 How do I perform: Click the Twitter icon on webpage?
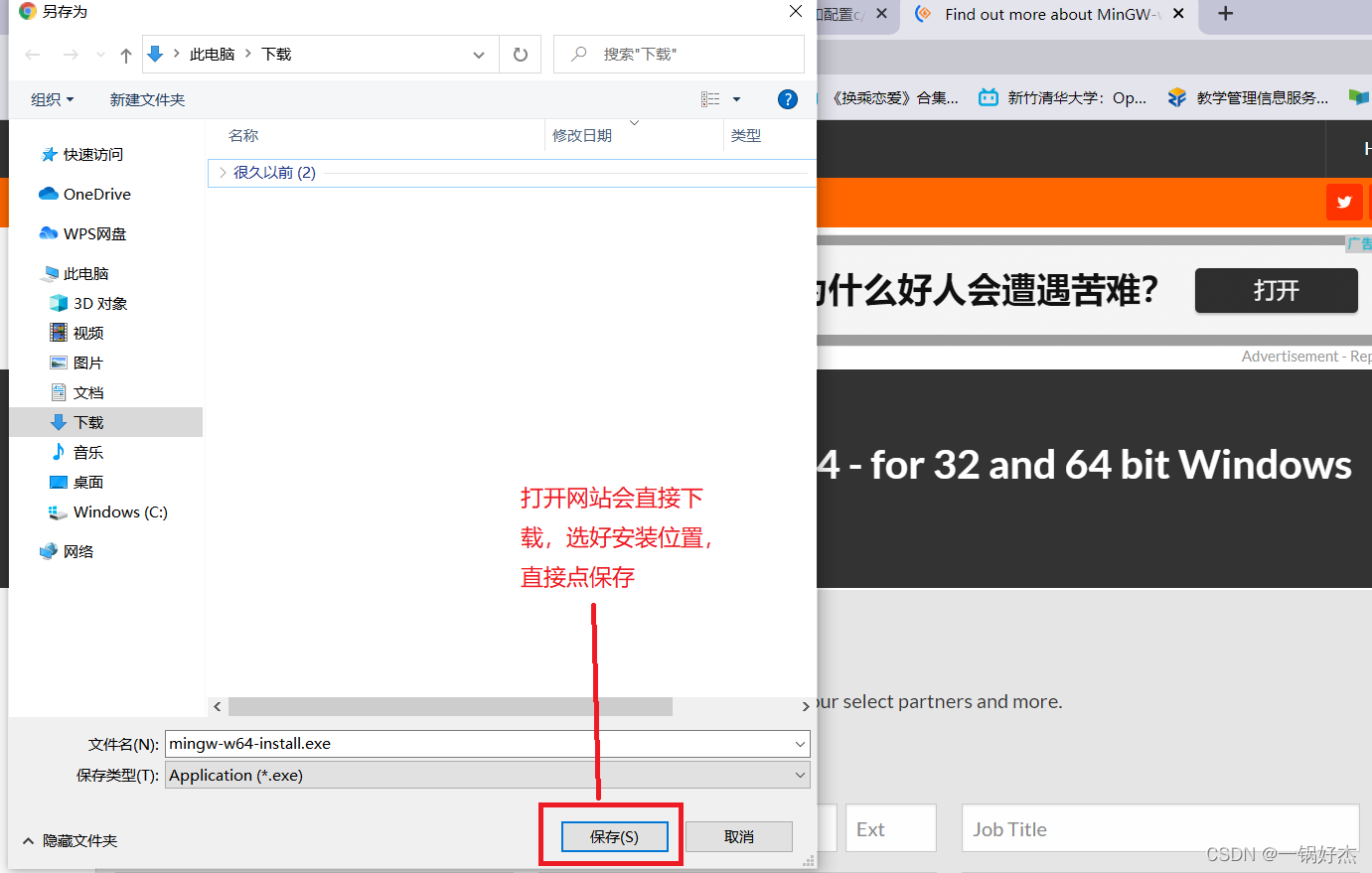tap(1344, 202)
